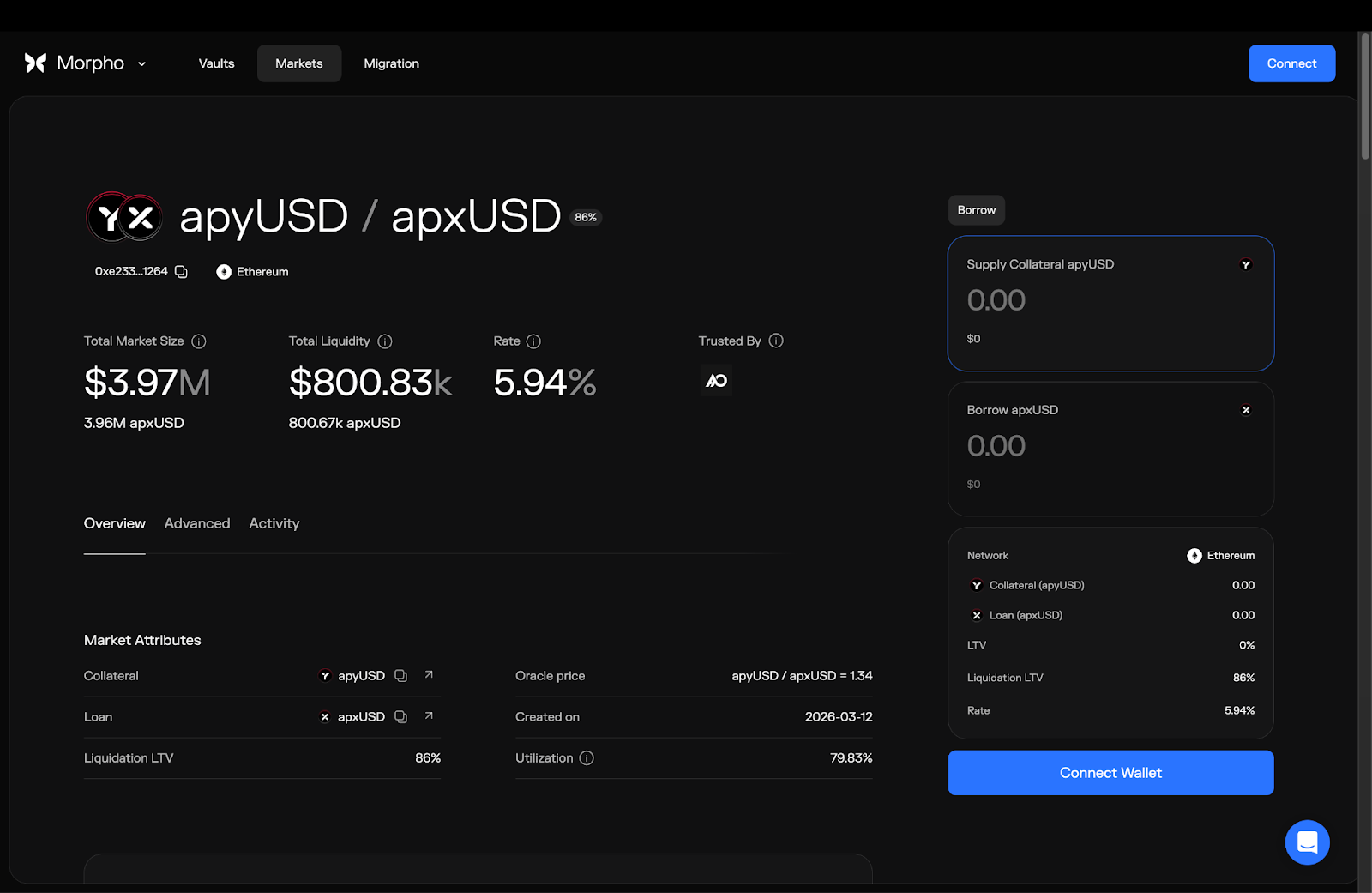Click the $3.97M market size value

click(x=147, y=383)
